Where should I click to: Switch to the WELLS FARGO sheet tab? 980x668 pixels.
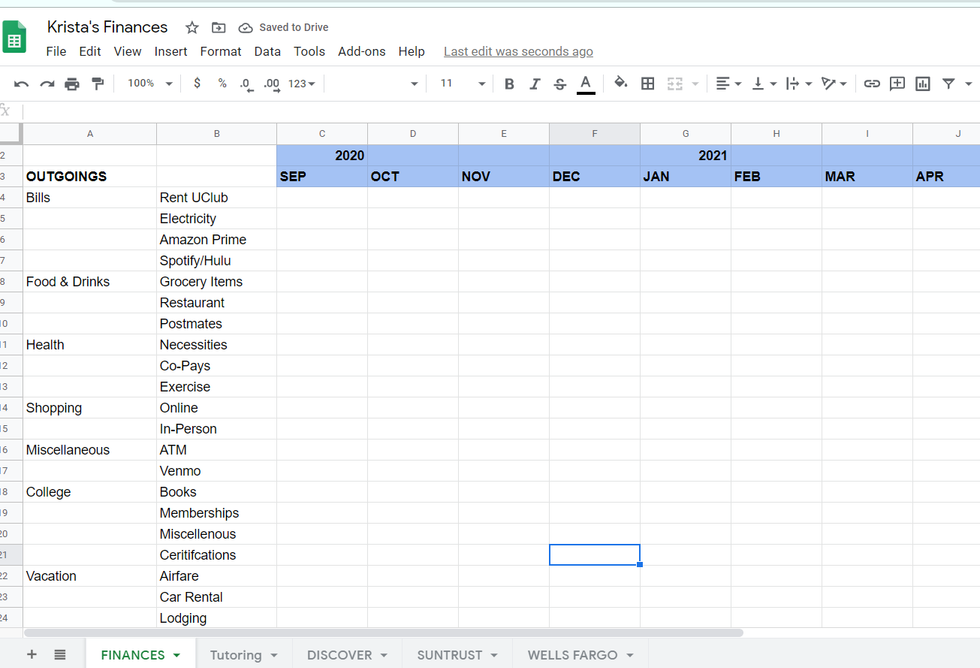tap(572, 655)
